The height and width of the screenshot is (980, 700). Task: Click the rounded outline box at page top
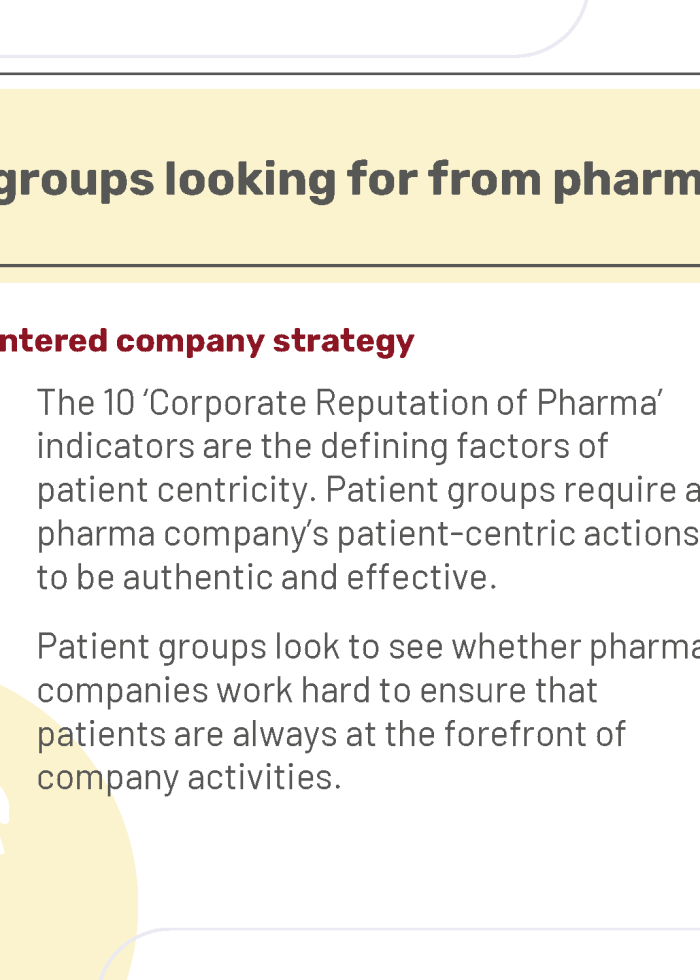294,28
